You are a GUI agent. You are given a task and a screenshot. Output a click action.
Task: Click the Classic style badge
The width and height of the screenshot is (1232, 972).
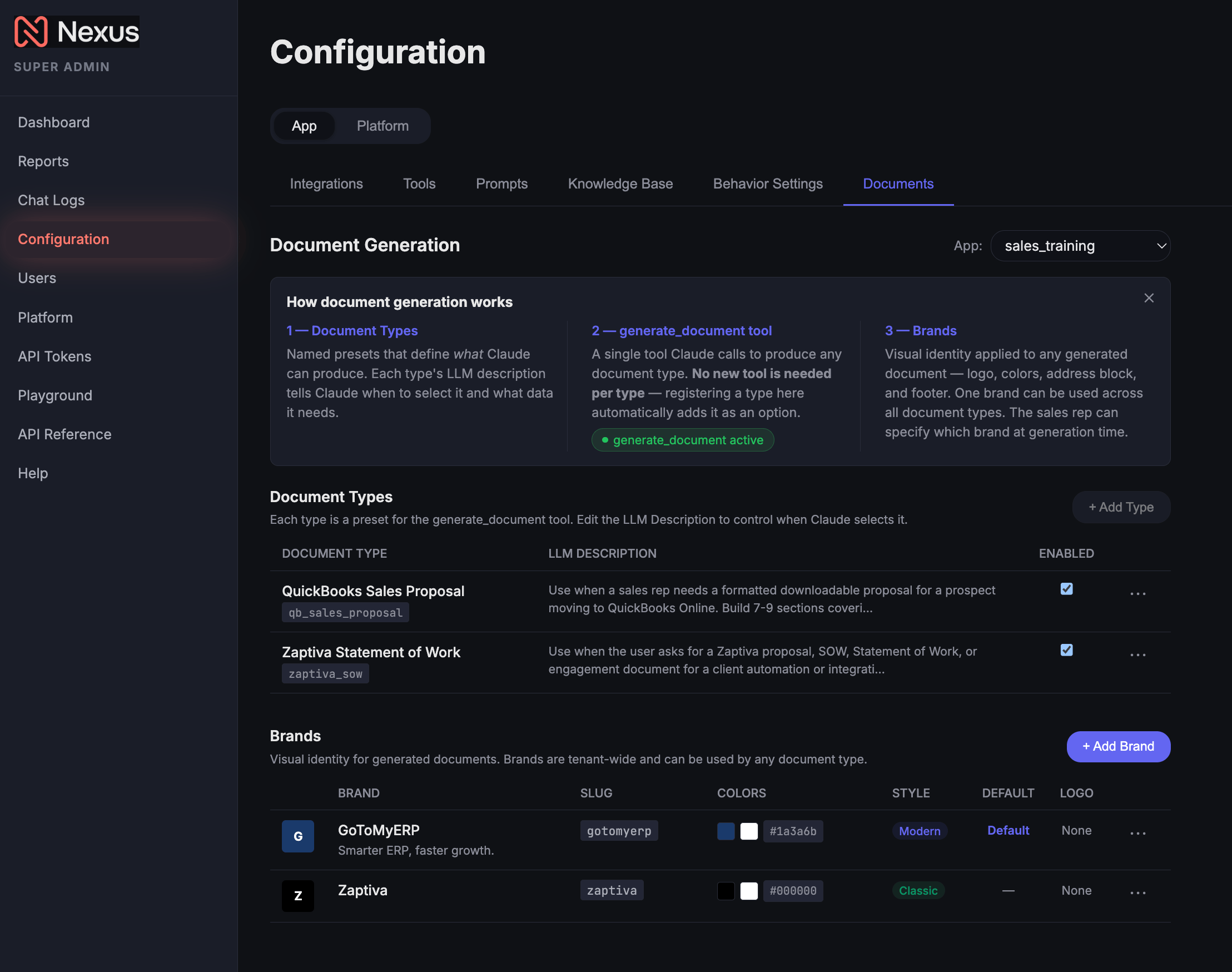[x=918, y=891]
